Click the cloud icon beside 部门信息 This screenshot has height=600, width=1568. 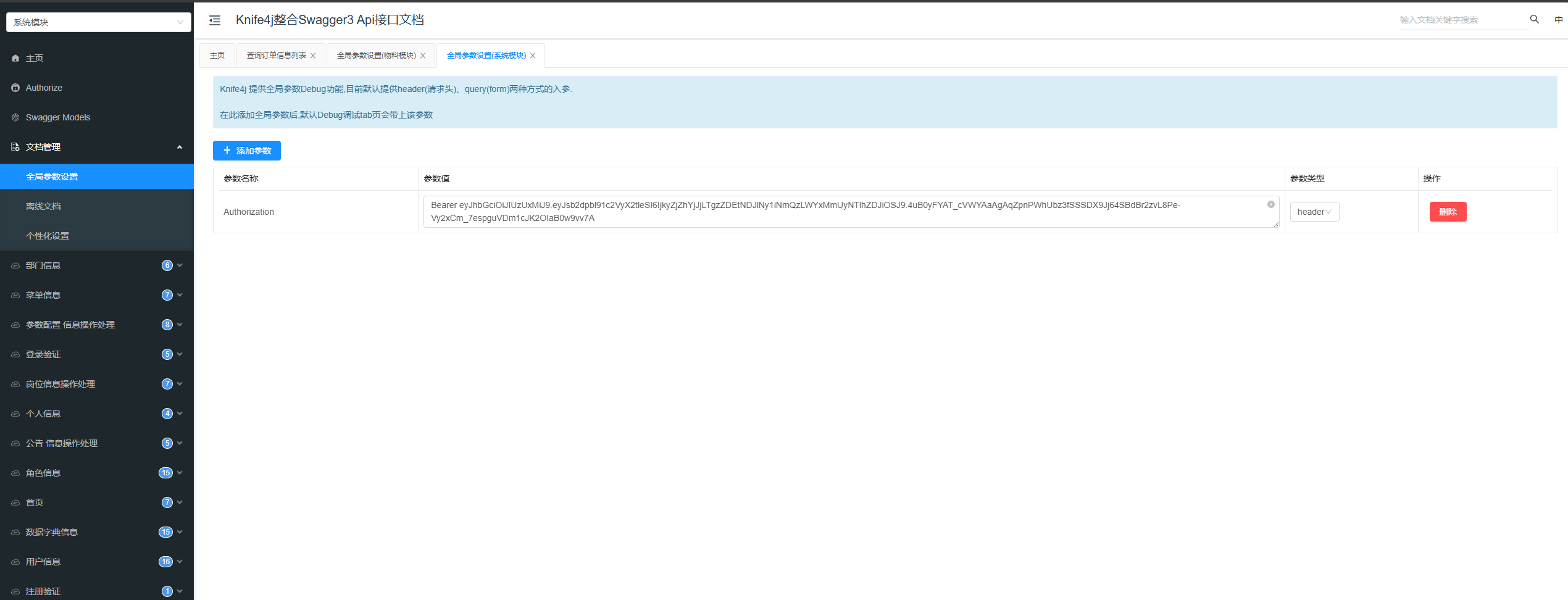point(15,265)
